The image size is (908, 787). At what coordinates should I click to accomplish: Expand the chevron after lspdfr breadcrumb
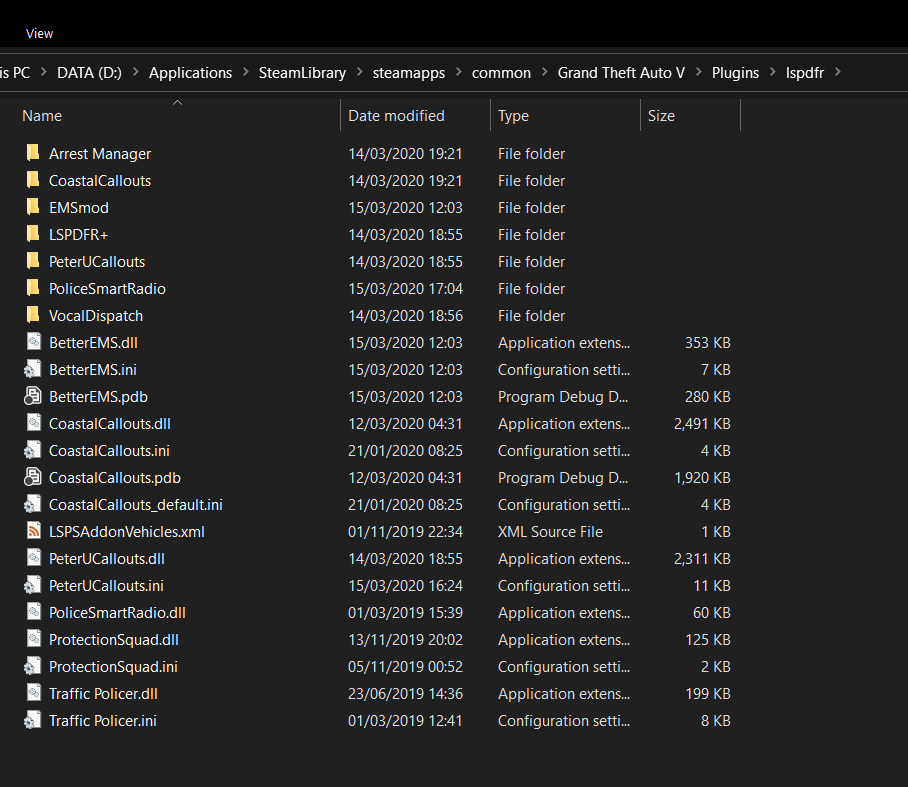[837, 72]
